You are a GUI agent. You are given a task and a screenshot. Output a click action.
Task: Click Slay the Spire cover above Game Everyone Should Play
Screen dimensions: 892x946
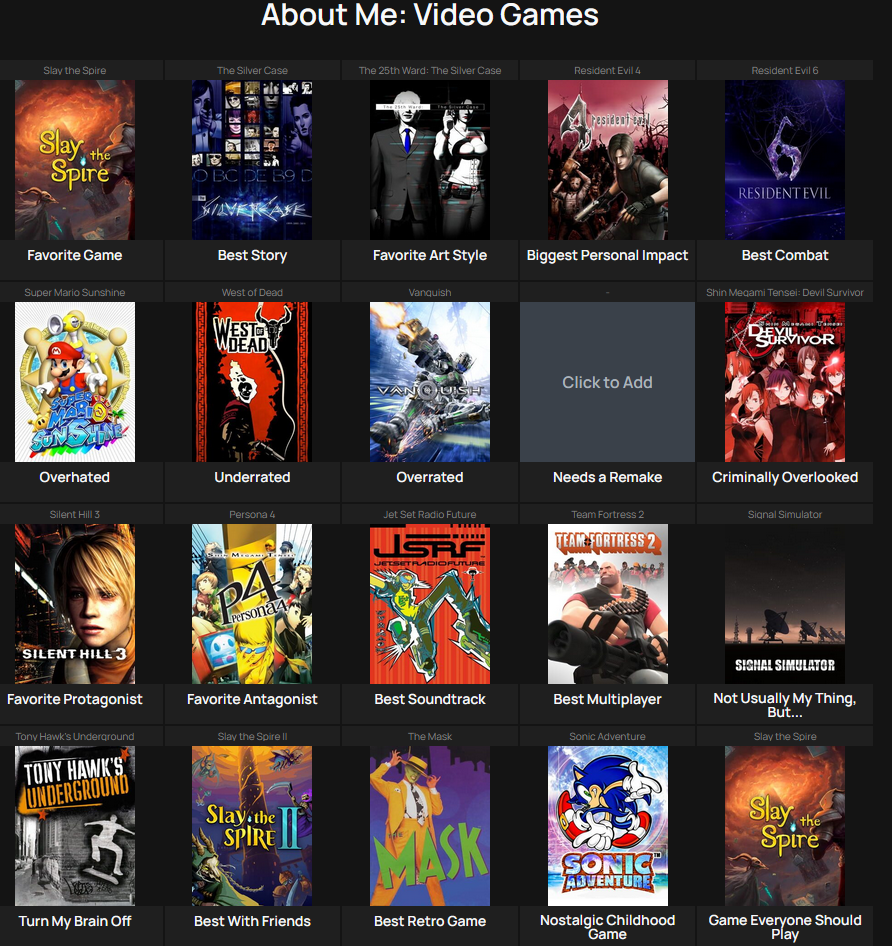point(785,826)
